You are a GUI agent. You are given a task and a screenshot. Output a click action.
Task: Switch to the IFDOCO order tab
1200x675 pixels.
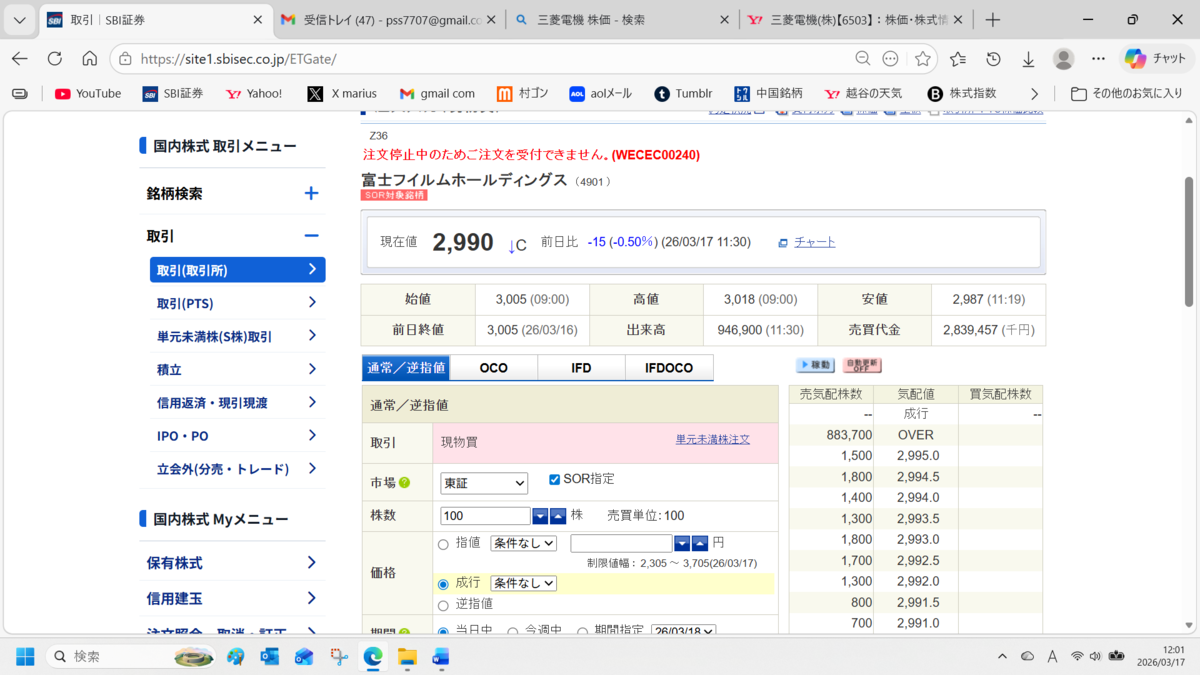(669, 368)
